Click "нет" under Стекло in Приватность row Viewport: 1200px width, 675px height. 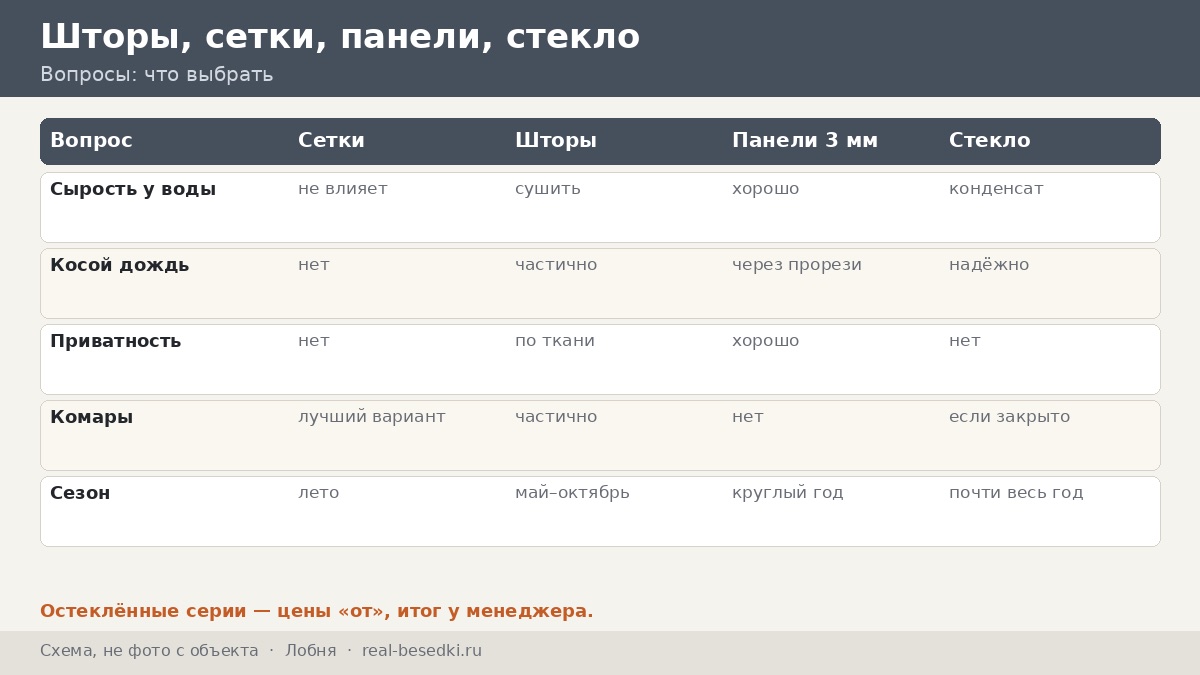tap(965, 341)
